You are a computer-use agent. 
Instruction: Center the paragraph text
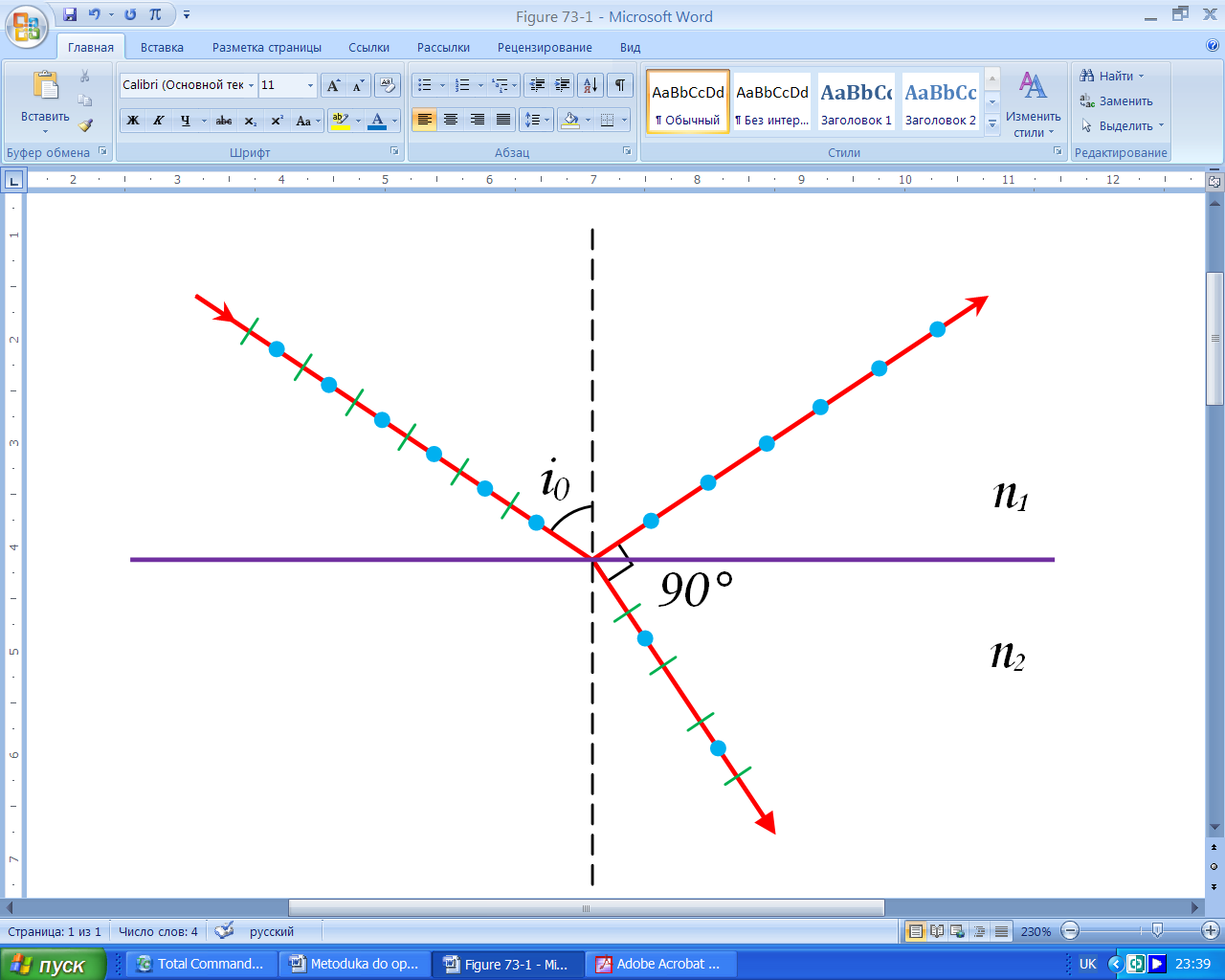[x=451, y=121]
